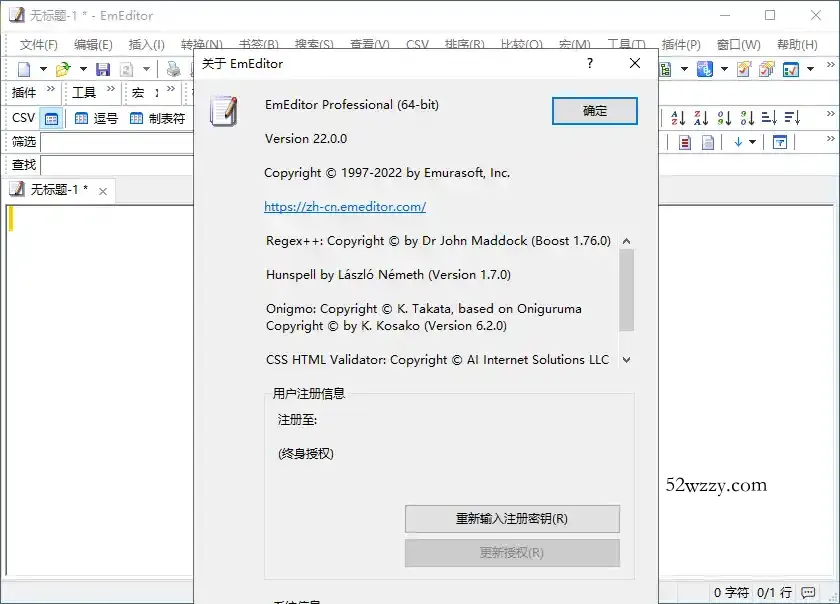Viewport: 840px width, 604px height.
Task: Click 重新输入注册密钥(R) button
Action: pos(512,519)
